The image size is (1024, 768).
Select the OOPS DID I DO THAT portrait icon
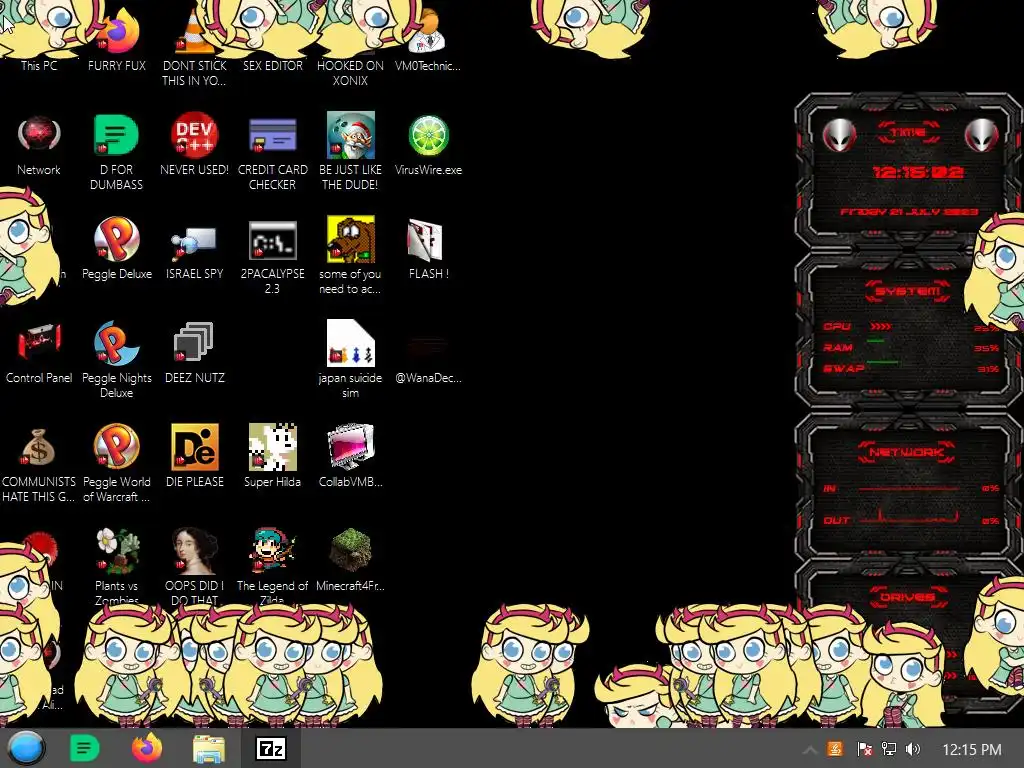(x=195, y=566)
